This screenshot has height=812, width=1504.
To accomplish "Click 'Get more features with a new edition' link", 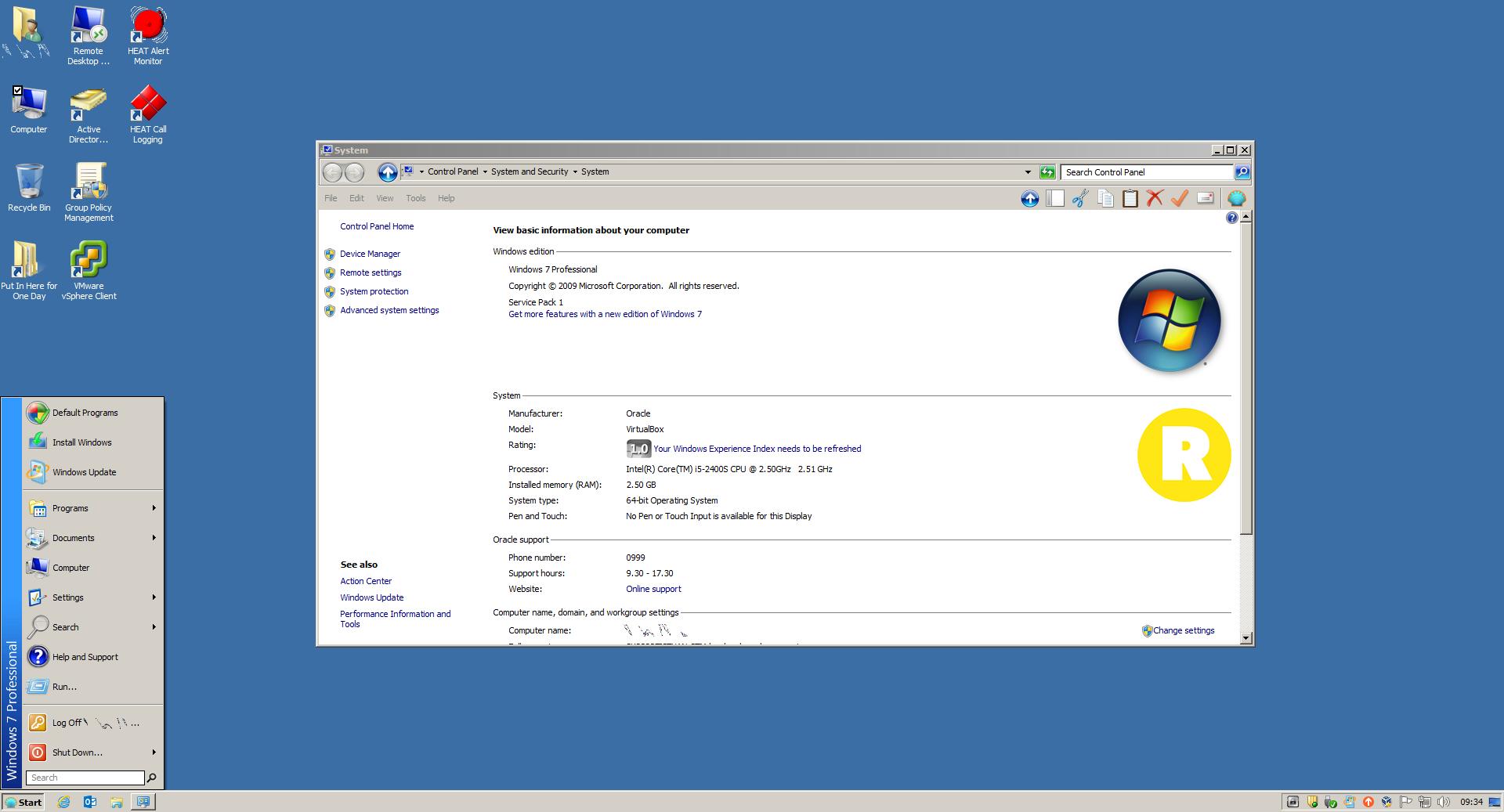I will 605,315.
